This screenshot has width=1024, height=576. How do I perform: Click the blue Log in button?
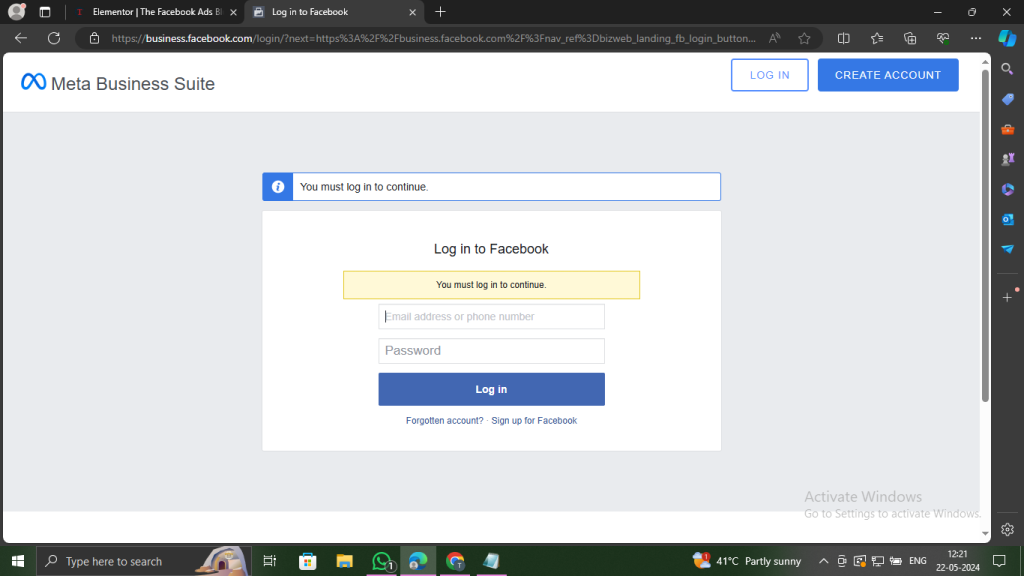click(491, 389)
